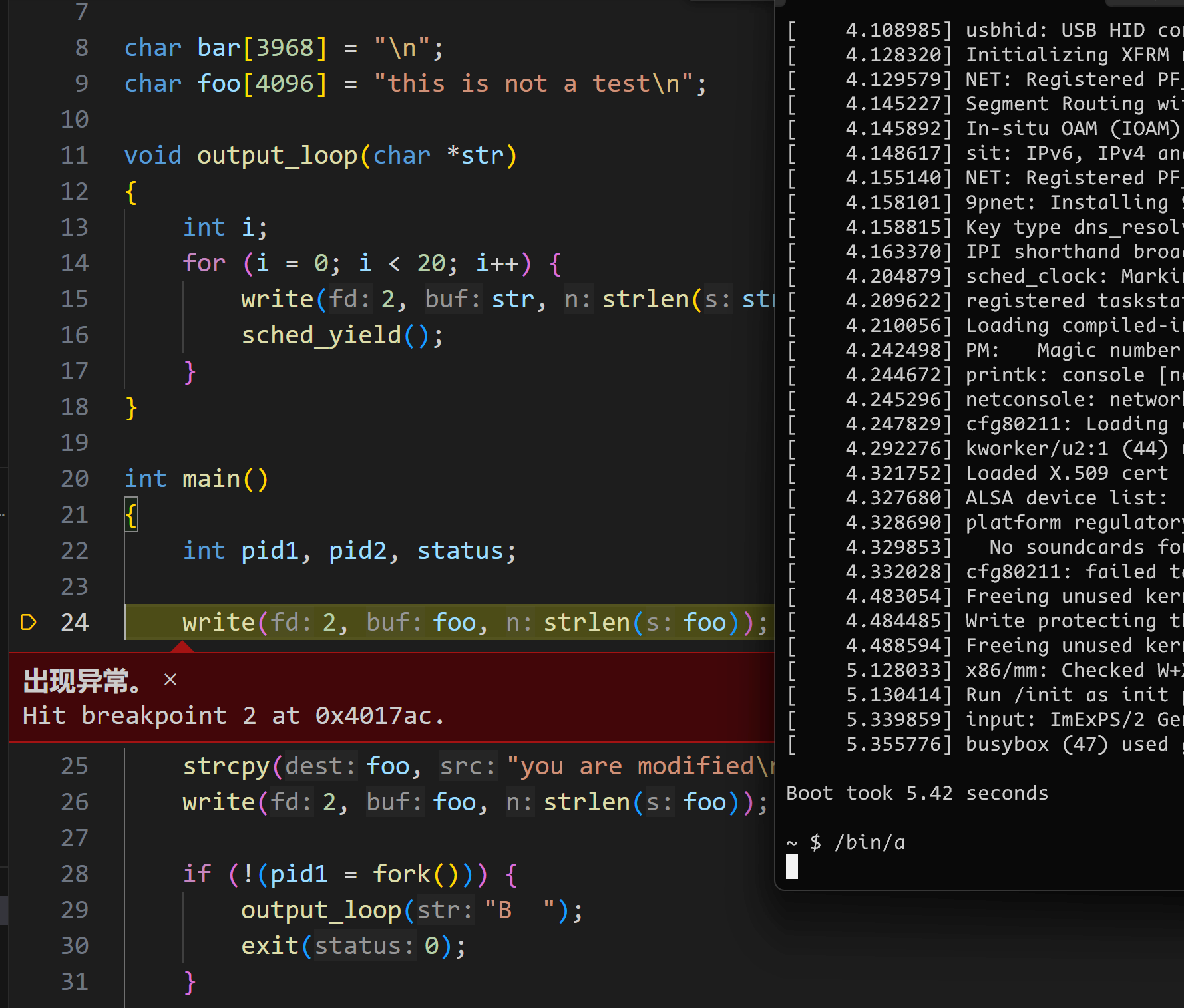The height and width of the screenshot is (1008, 1184).
Task: Click the 'ALSA device list:' log line
Action: 977,498
